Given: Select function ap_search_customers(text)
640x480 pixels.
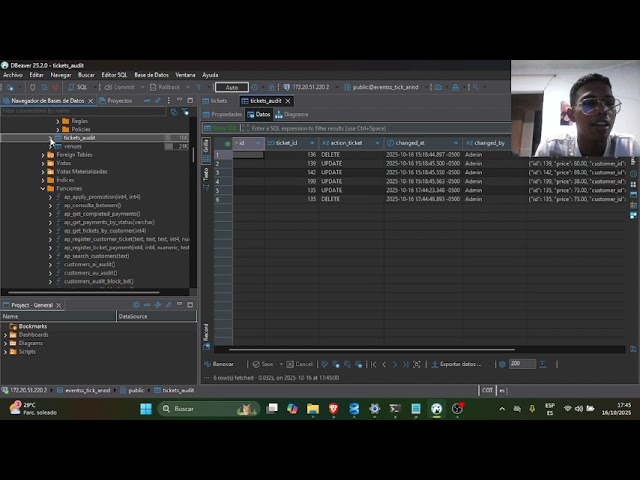Looking at the screenshot, I should pyautogui.click(x=96, y=256).
